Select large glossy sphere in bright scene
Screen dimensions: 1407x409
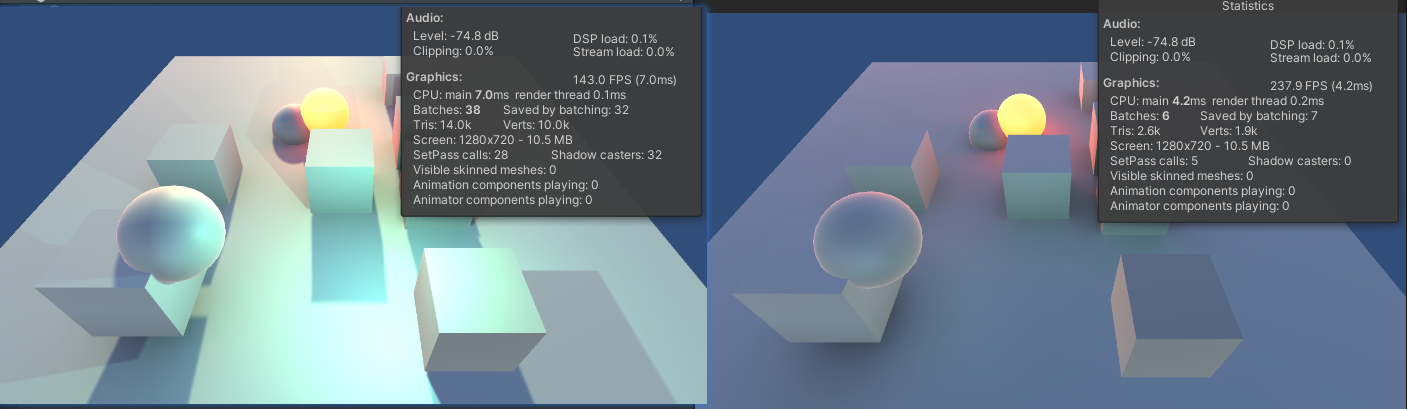[171, 229]
